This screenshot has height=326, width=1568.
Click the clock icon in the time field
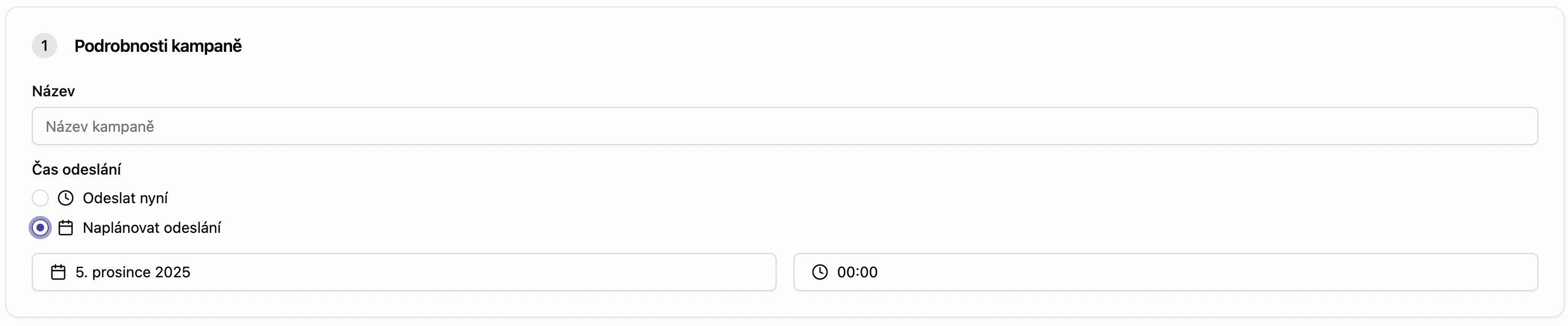[x=820, y=273]
